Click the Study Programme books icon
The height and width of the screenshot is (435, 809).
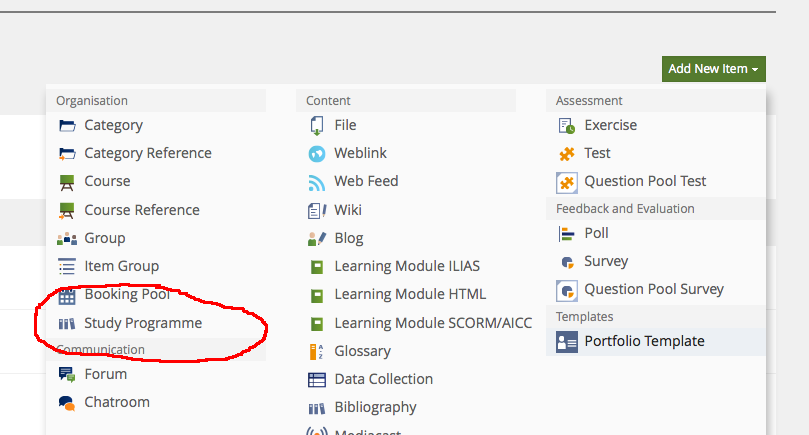tap(67, 323)
